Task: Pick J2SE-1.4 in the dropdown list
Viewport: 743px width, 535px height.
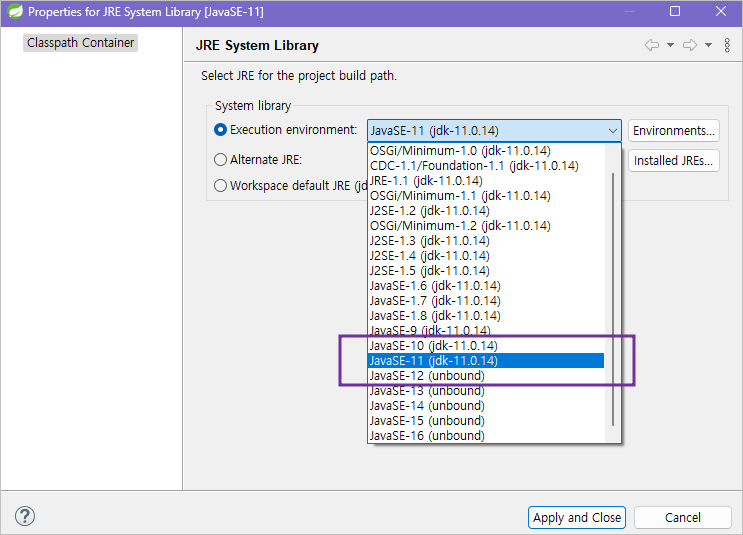Action: pos(486,256)
